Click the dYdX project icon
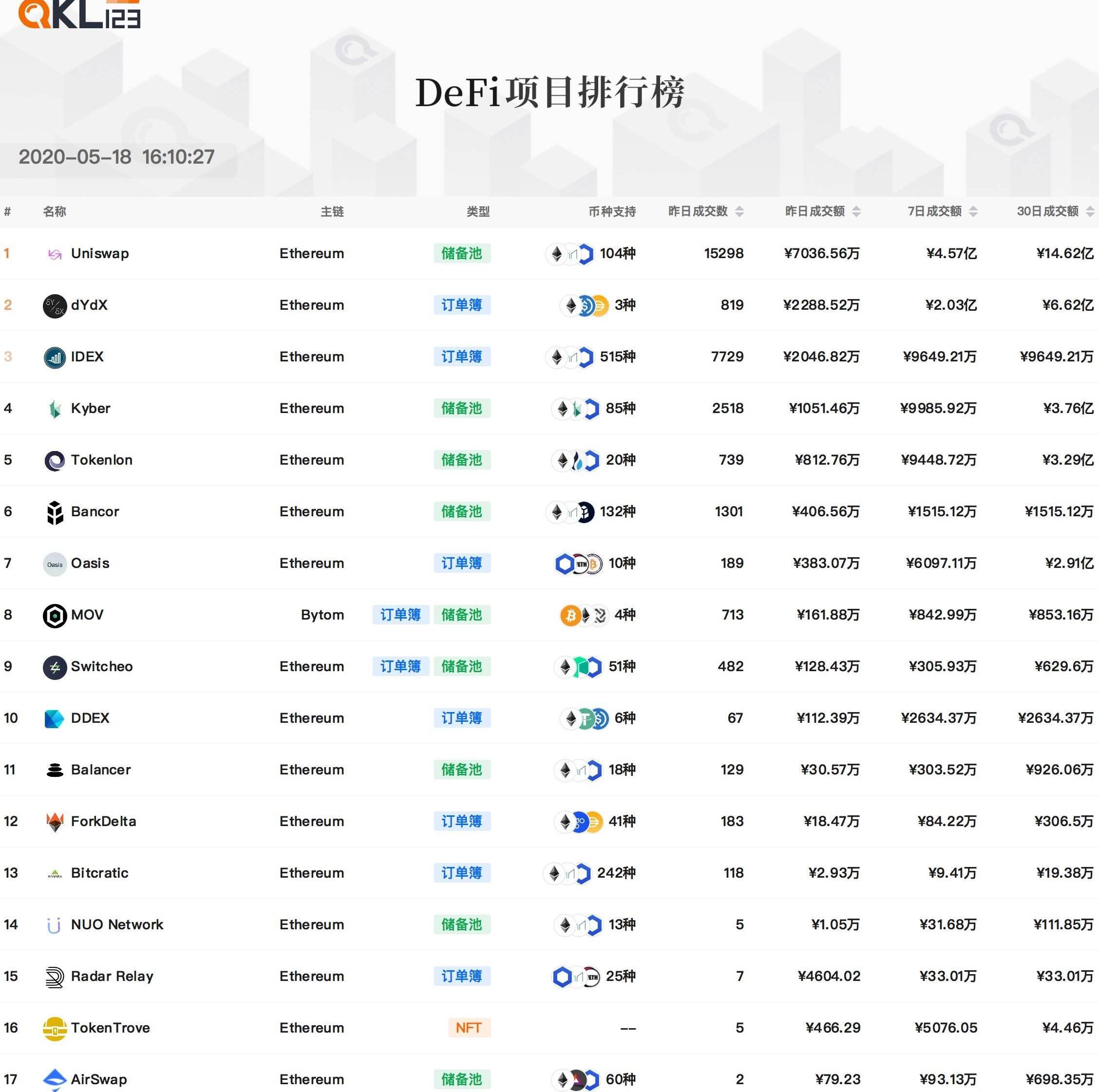The width and height of the screenshot is (1099, 1092). pos(55,306)
